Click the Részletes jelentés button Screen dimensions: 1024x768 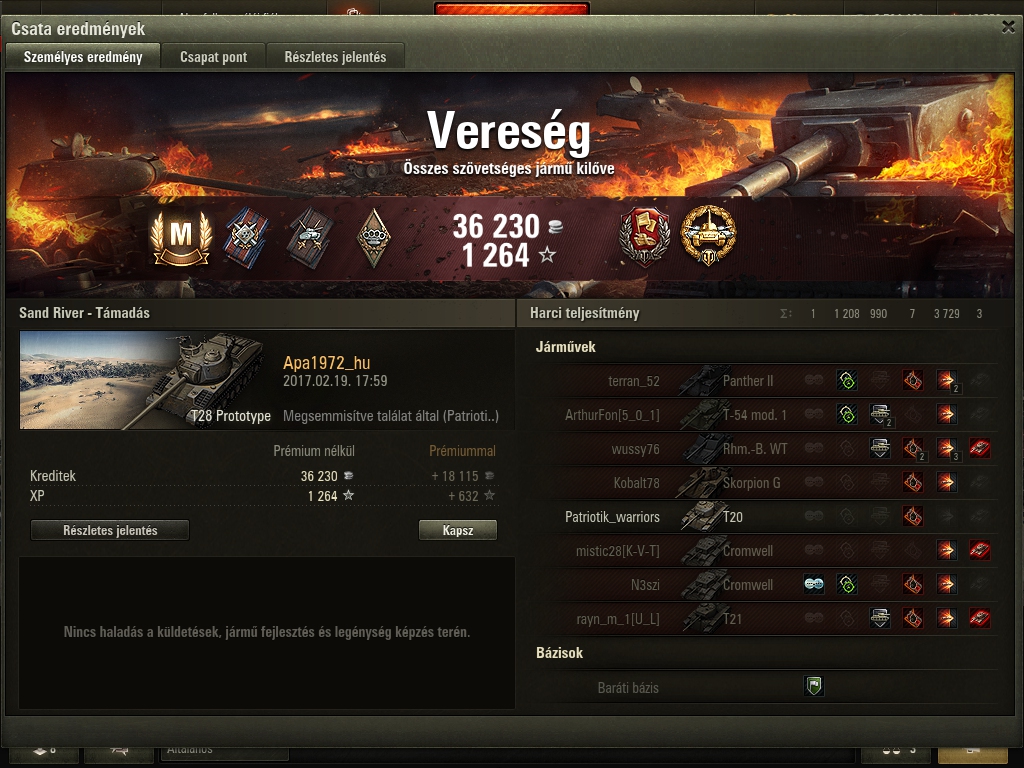coord(110,530)
